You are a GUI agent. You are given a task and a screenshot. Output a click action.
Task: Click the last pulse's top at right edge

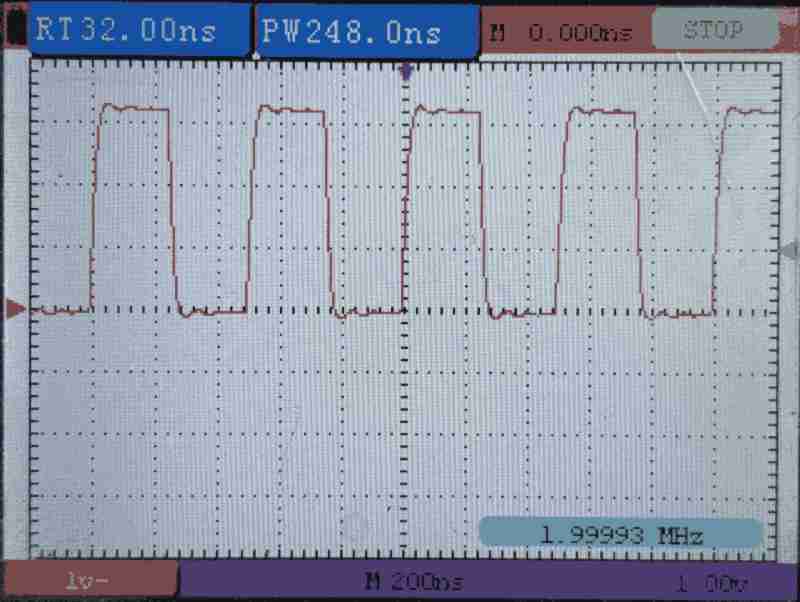click(750, 111)
